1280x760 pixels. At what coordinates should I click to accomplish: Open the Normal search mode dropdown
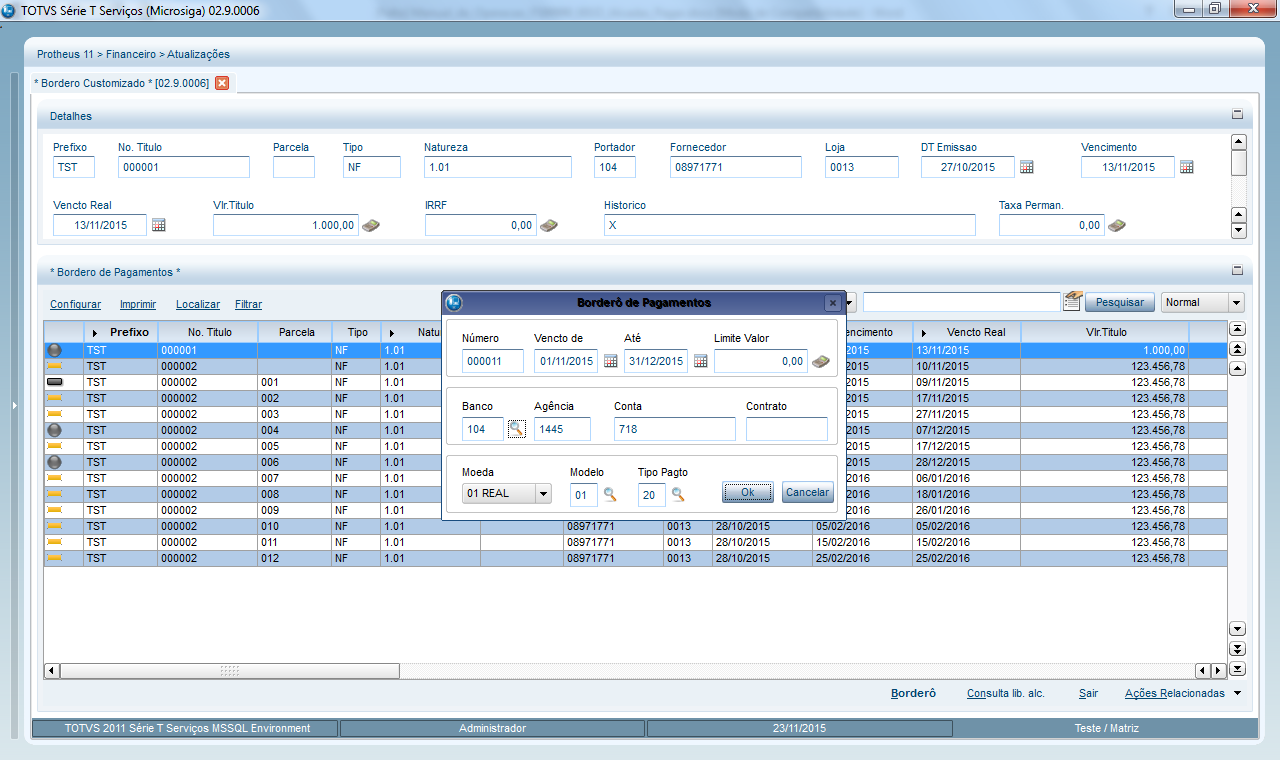1236,302
